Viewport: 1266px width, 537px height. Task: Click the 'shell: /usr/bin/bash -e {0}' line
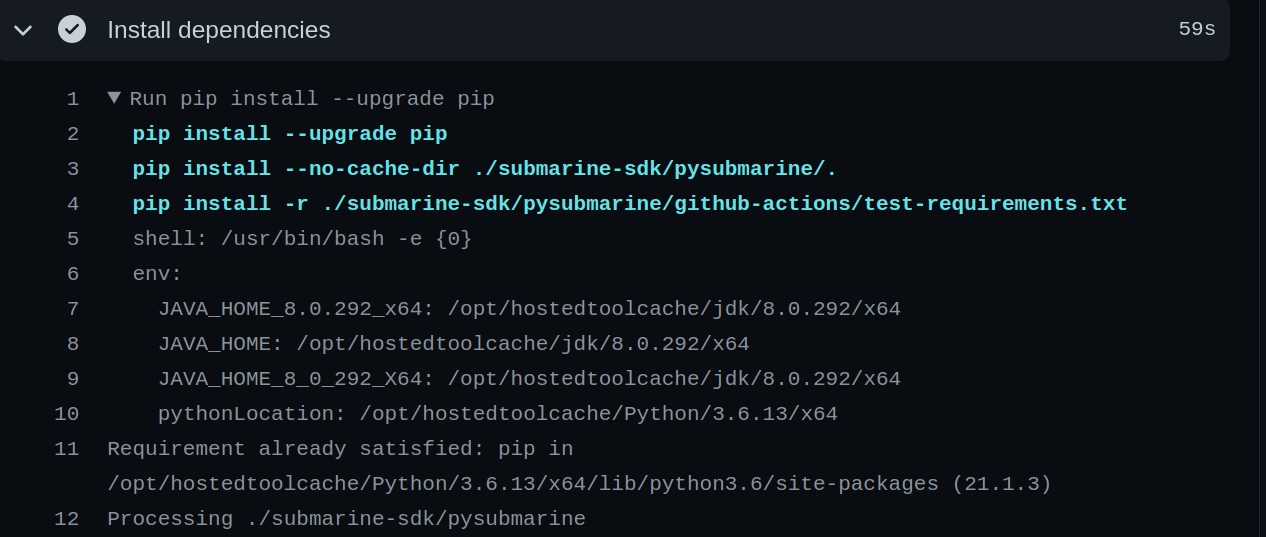(302, 239)
